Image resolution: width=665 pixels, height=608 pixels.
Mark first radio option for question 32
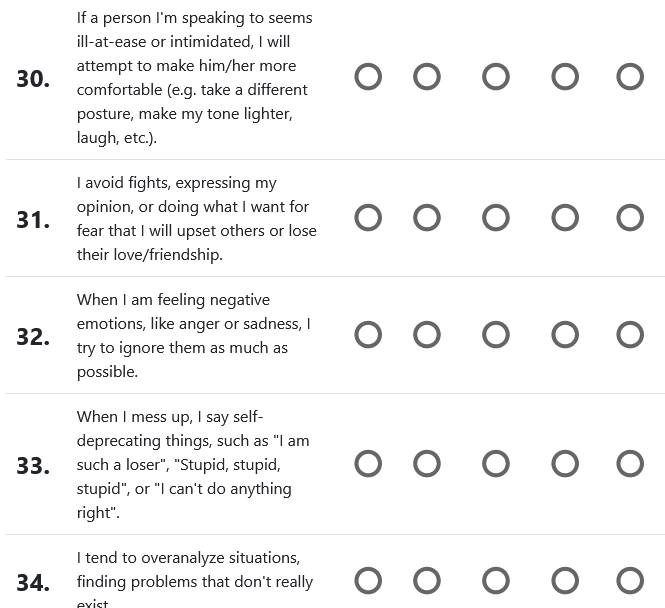[x=368, y=335]
